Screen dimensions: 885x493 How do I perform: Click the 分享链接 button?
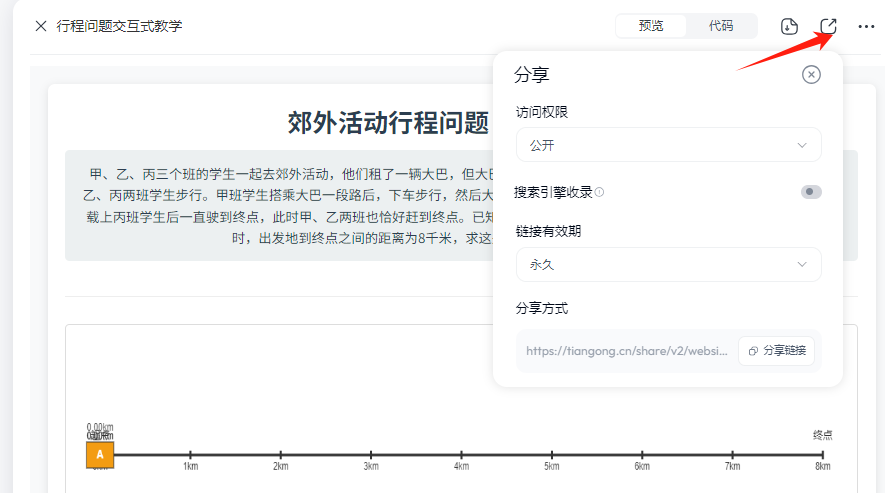777,351
